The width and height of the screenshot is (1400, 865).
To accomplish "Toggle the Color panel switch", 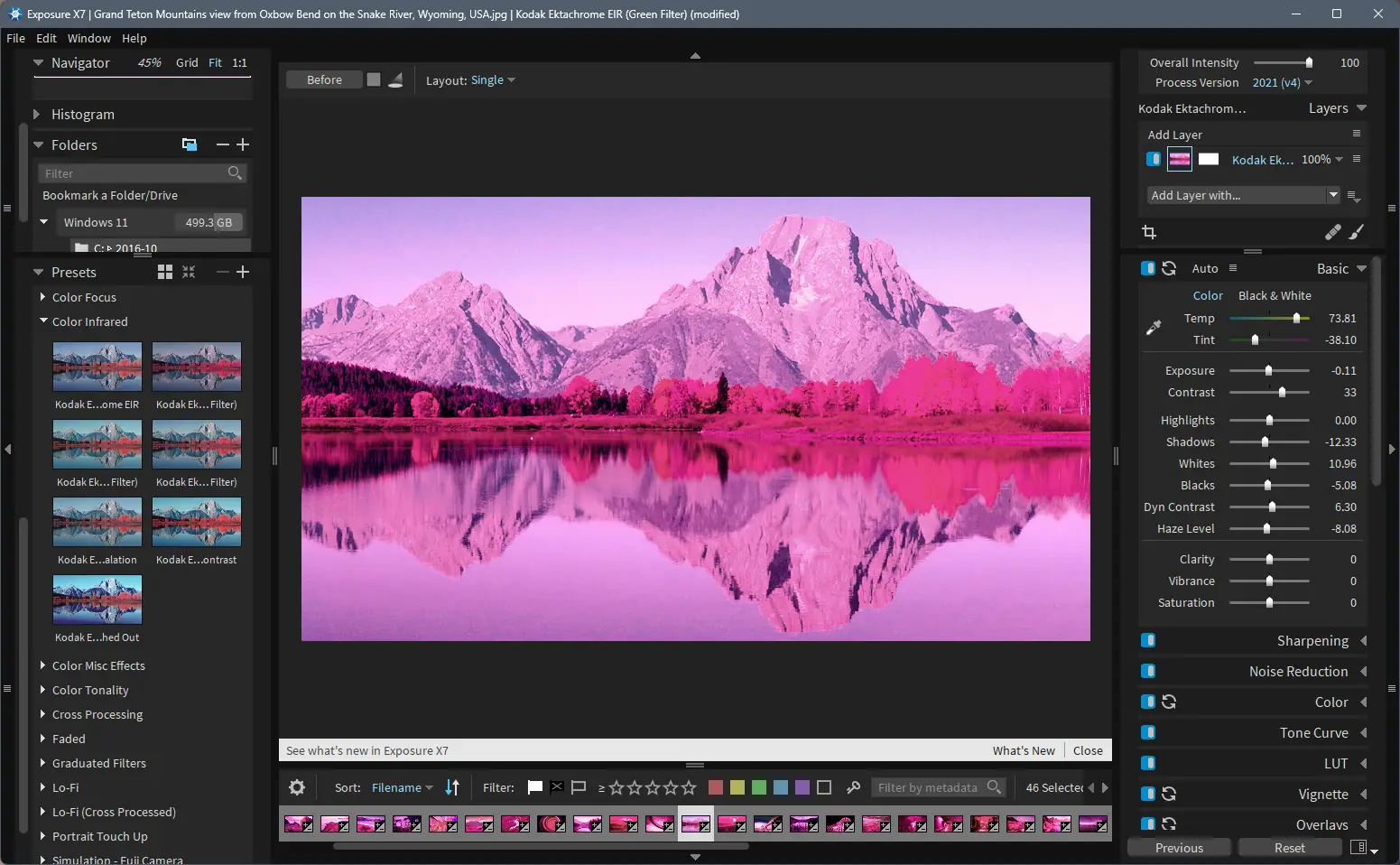I will (1148, 702).
